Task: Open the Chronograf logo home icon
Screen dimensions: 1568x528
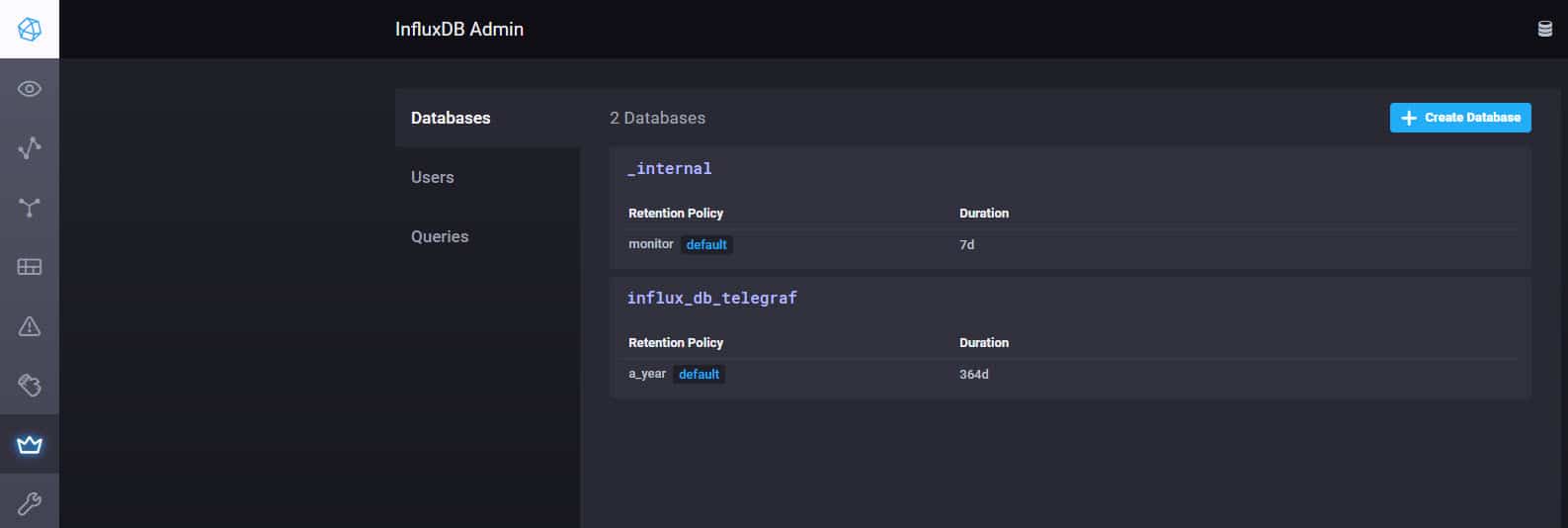Action: (x=30, y=30)
